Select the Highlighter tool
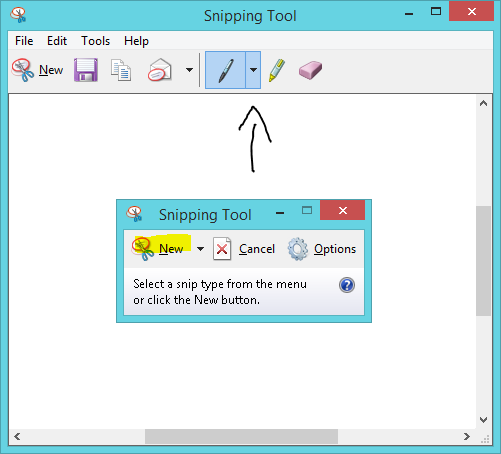The width and height of the screenshot is (501, 454). point(277,70)
